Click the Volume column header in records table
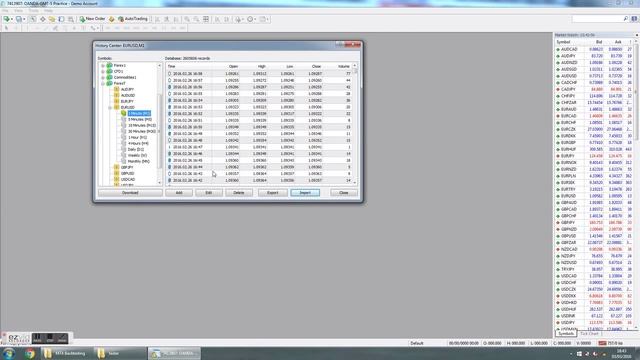 343,66
